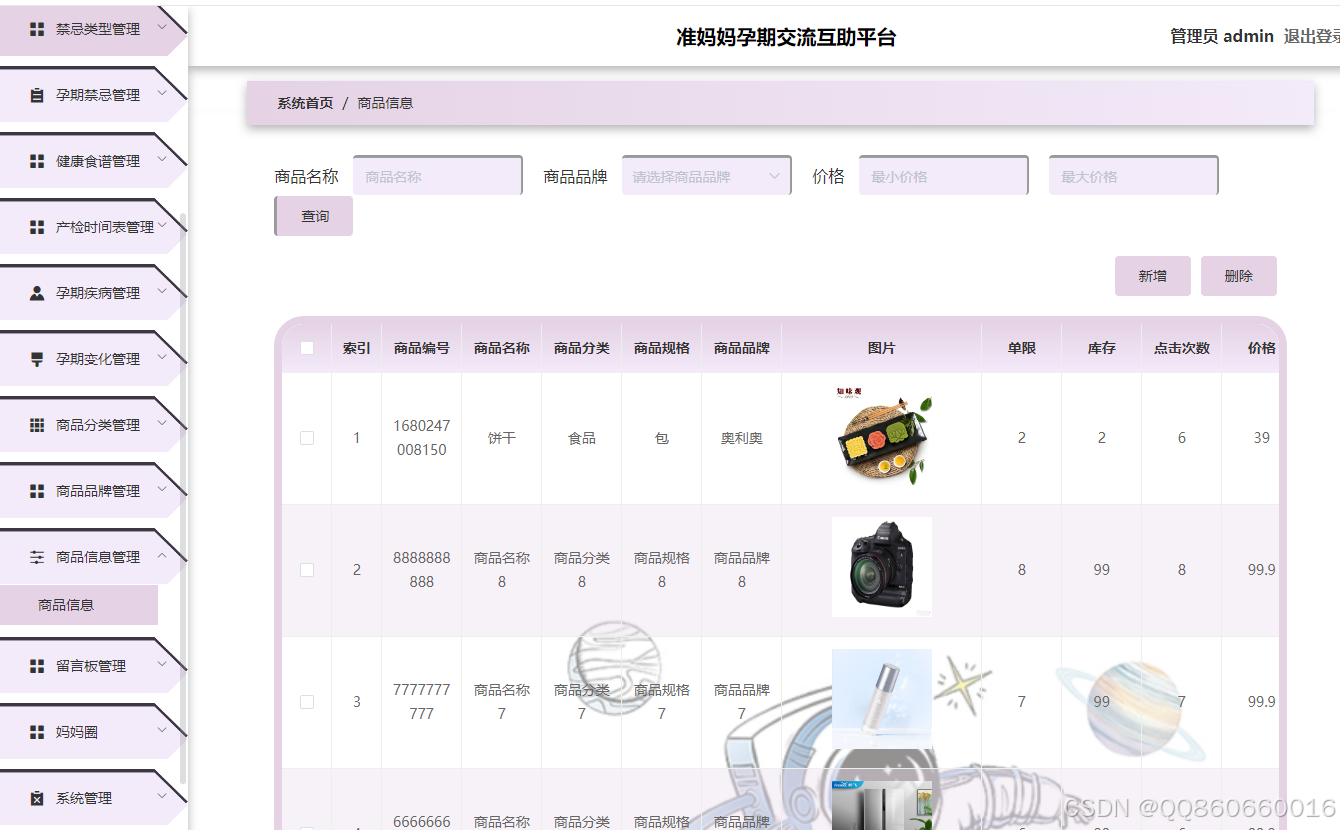
Task: Click the 商品名称 8 cell
Action: (502, 570)
